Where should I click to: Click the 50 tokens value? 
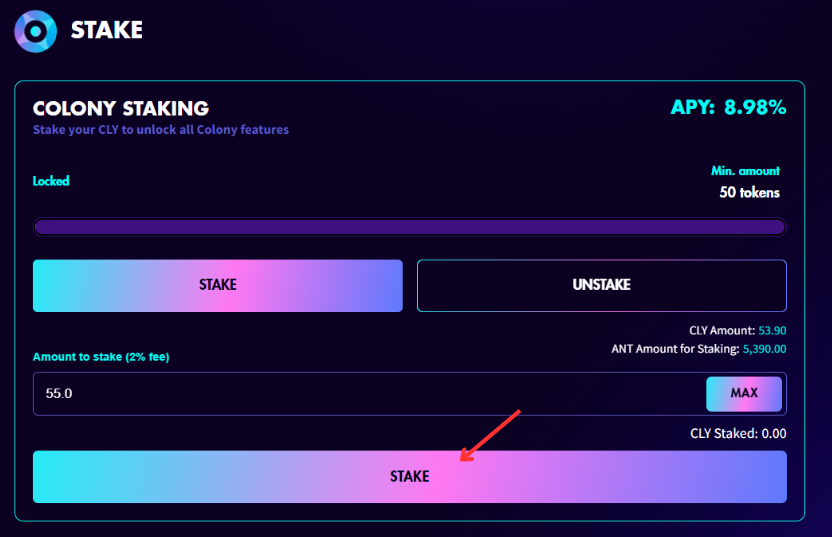pos(749,192)
